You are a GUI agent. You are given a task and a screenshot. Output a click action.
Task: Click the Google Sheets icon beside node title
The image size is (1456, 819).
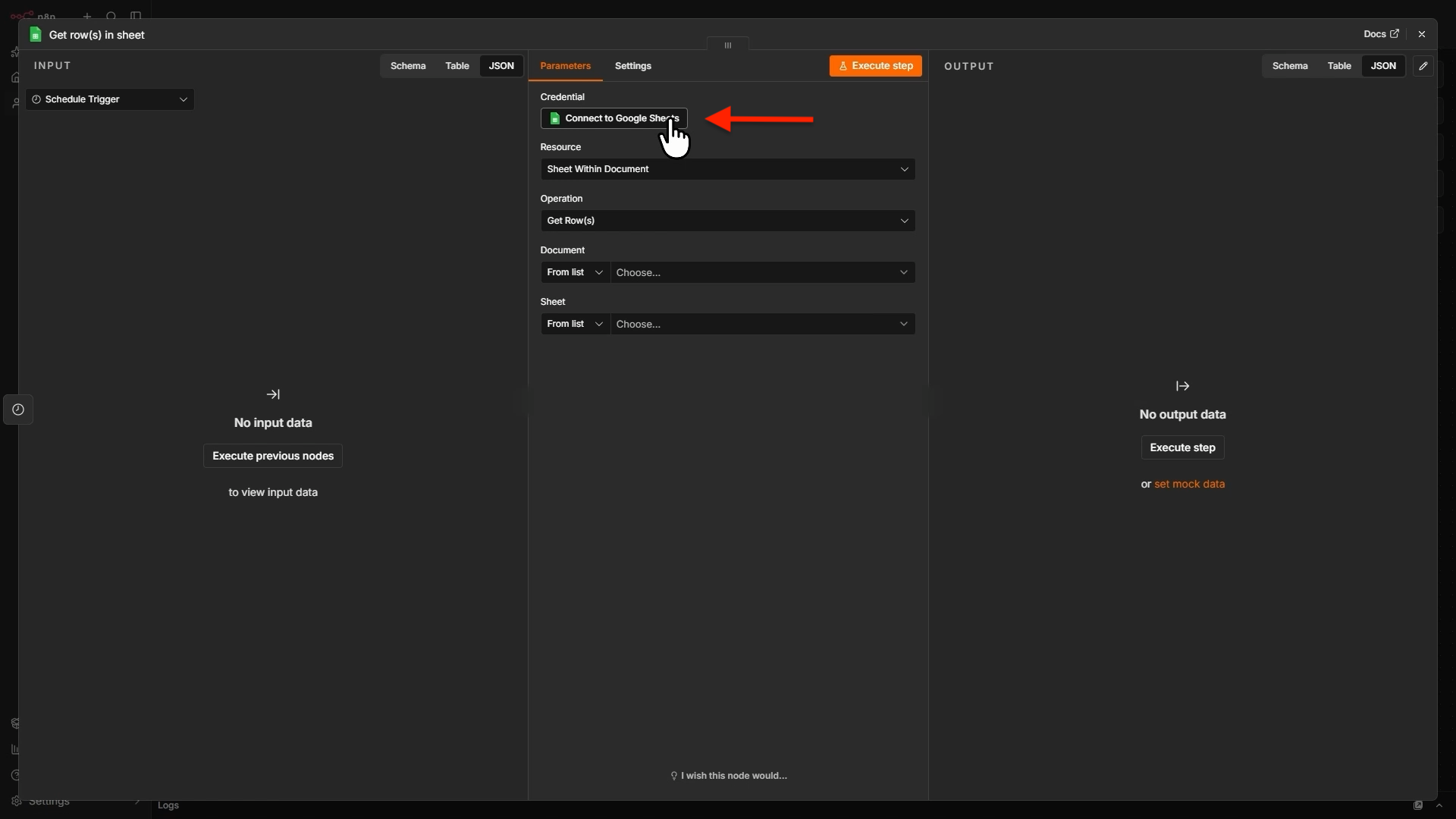[35, 35]
